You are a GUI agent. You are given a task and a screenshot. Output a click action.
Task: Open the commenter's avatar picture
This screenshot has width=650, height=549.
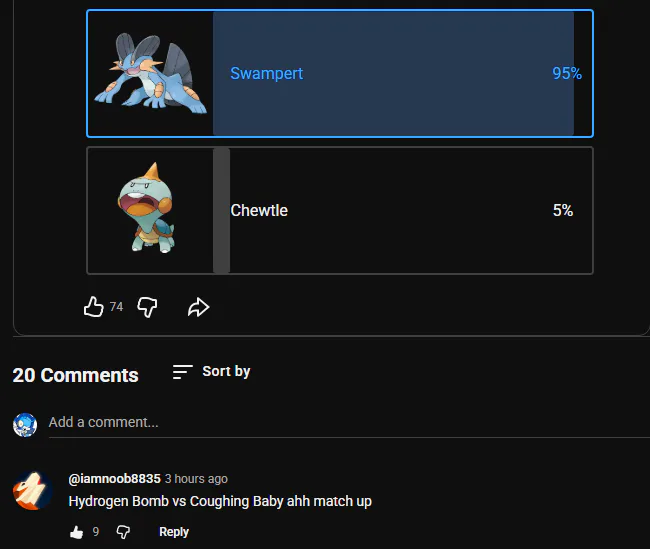point(32,491)
